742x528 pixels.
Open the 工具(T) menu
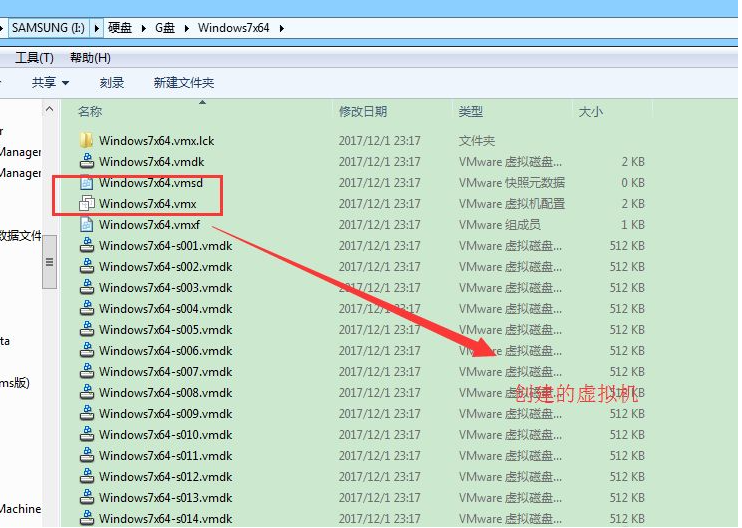tap(34, 58)
